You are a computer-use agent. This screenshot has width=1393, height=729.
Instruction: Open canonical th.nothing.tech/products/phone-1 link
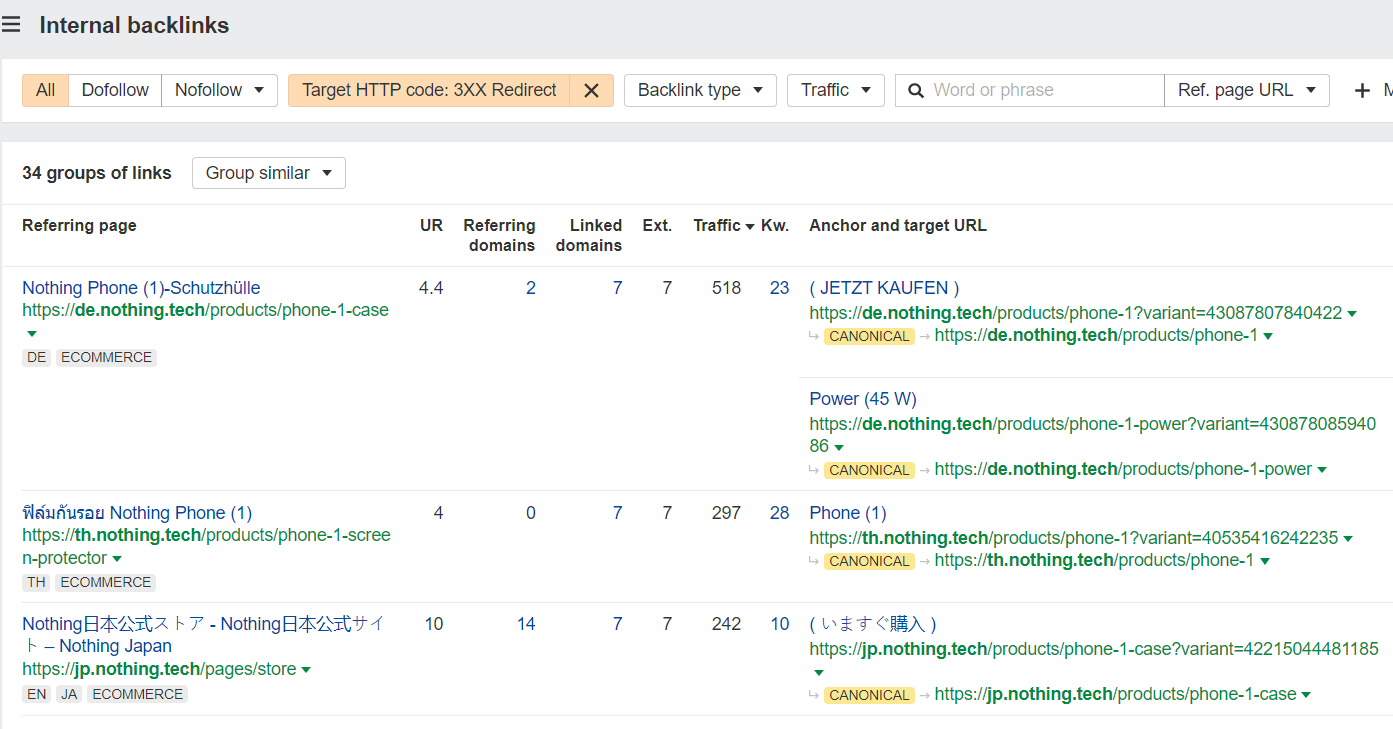(1094, 561)
